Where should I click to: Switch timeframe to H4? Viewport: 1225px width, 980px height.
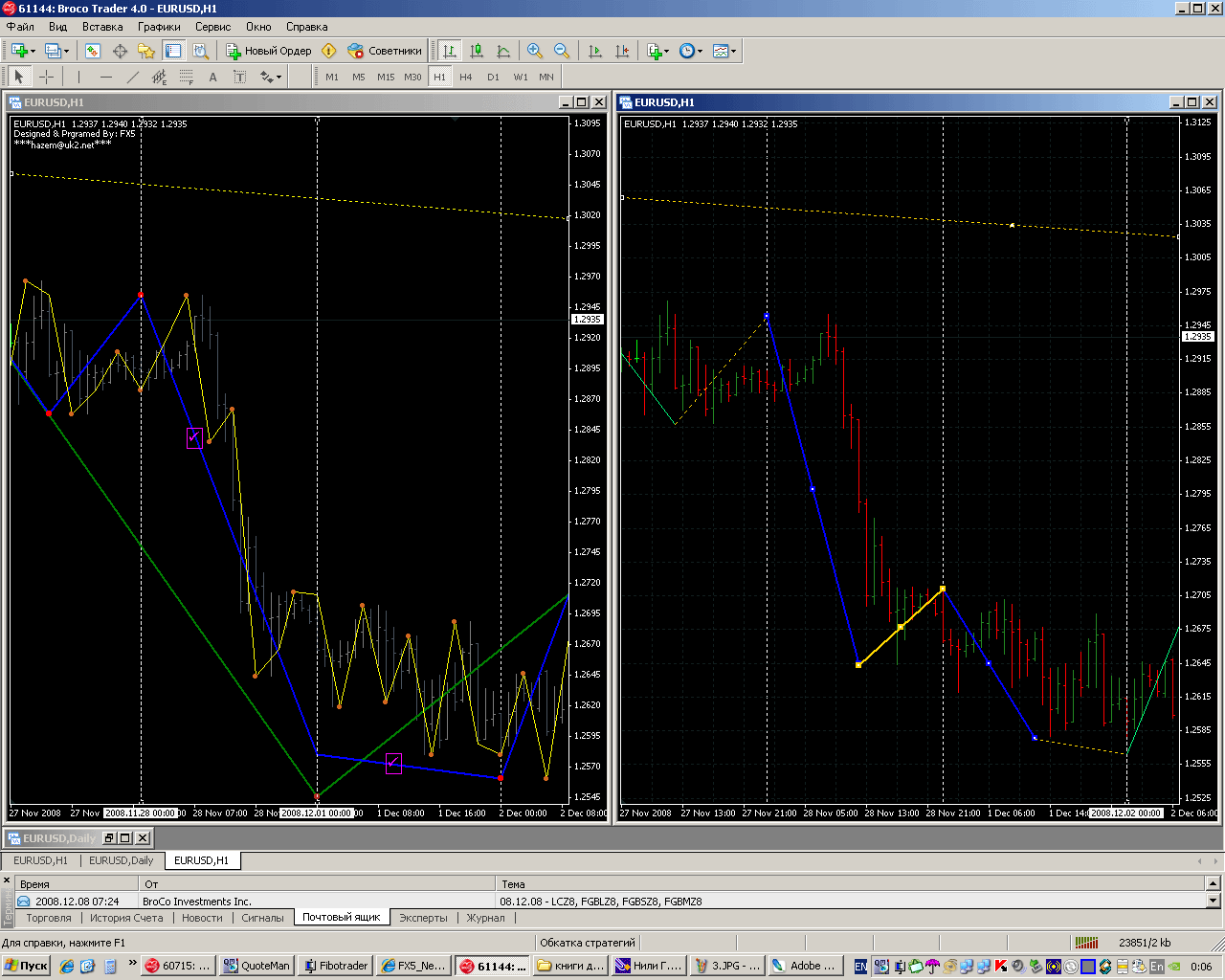click(466, 77)
